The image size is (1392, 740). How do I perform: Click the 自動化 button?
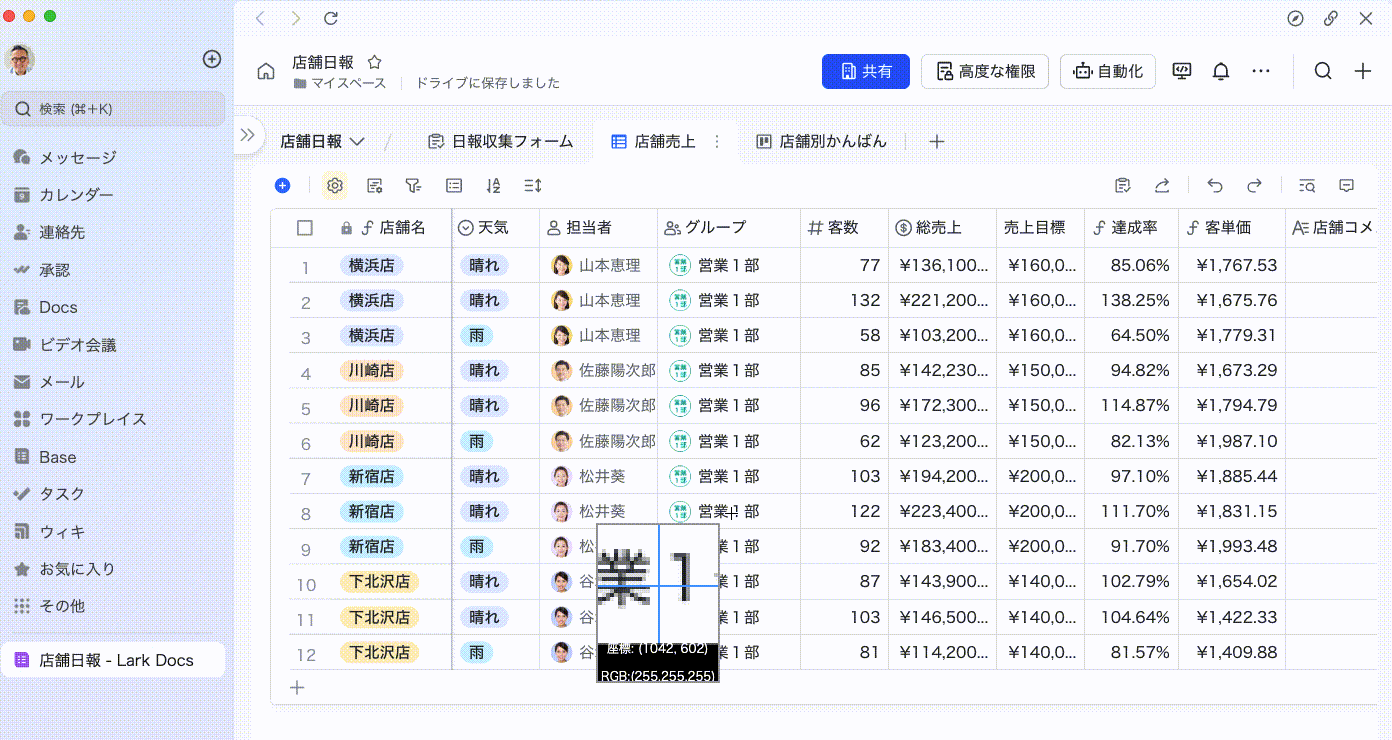point(1107,71)
